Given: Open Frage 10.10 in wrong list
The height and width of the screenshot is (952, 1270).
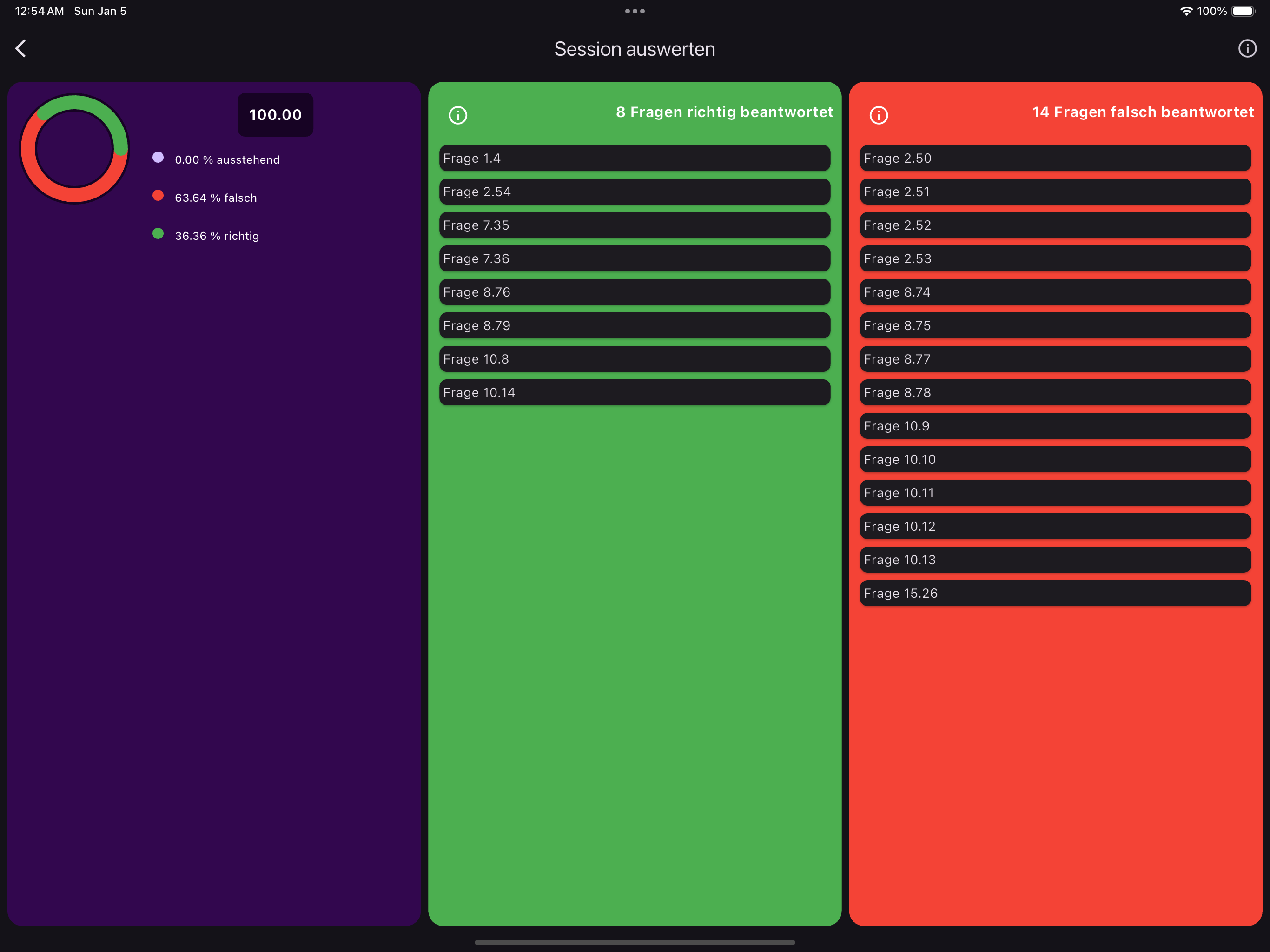Looking at the screenshot, I should (1055, 459).
